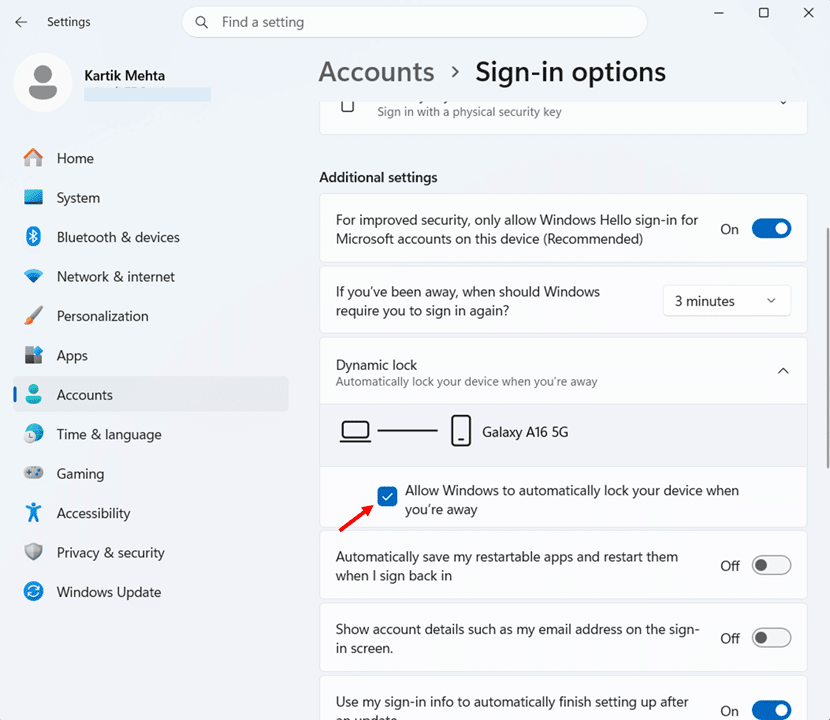Collapse the Dynamic lock section

783,371
